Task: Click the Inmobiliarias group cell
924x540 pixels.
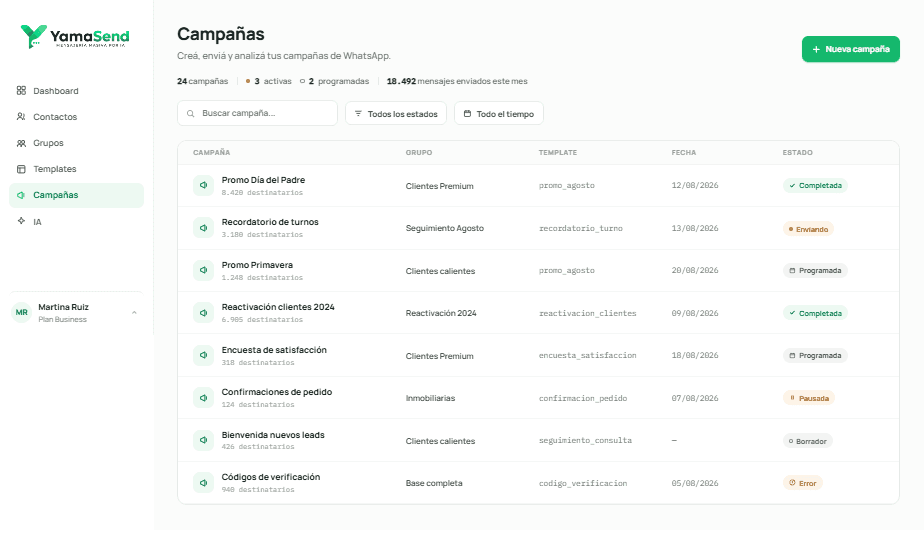Action: 430,398
